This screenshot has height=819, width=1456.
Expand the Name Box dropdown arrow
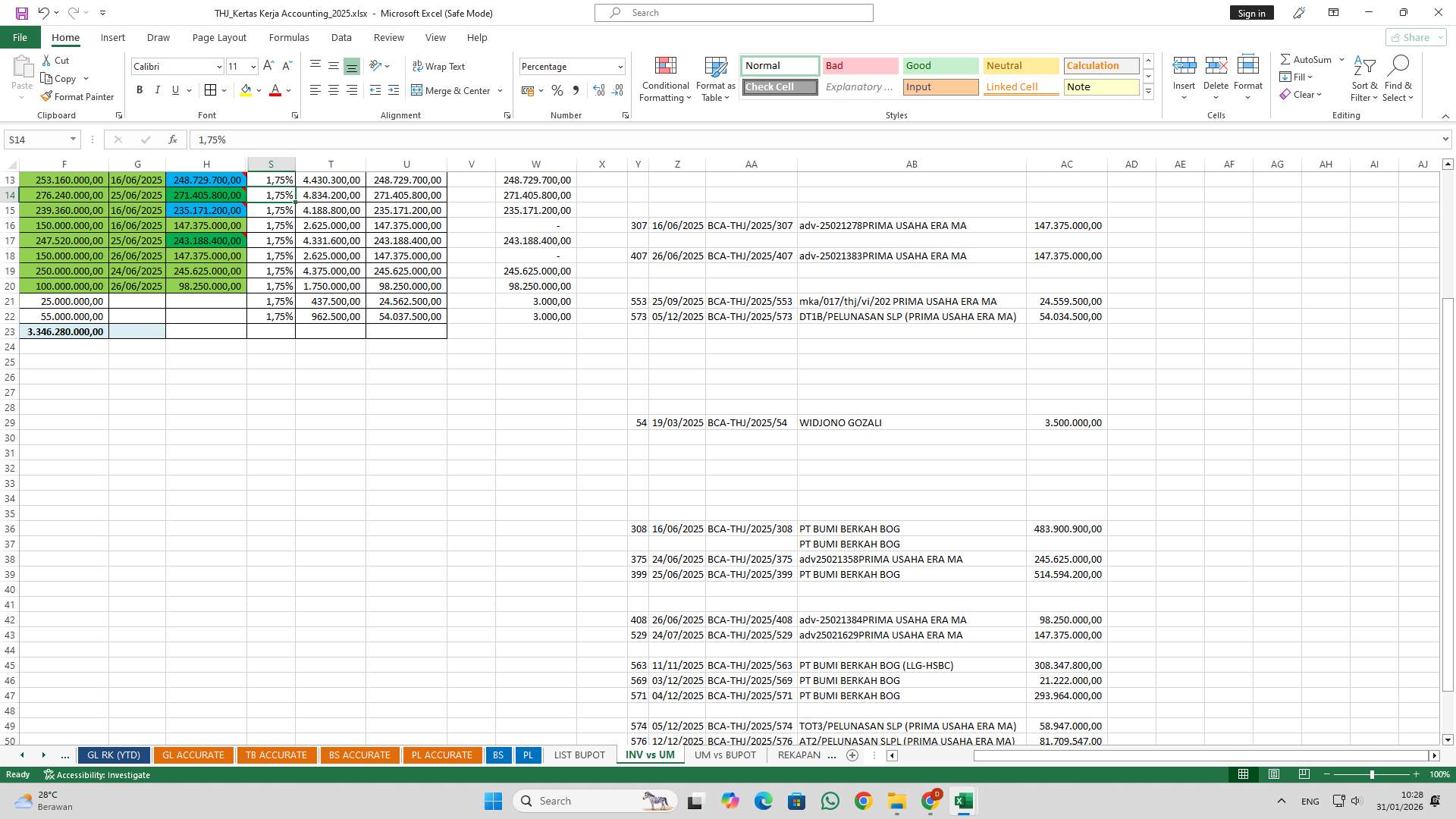click(x=73, y=140)
